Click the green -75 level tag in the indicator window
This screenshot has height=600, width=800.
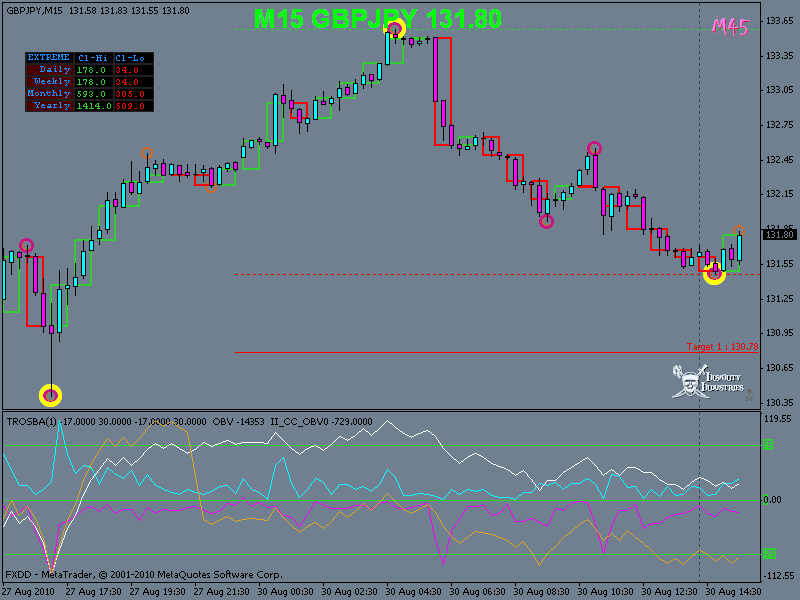[769, 554]
